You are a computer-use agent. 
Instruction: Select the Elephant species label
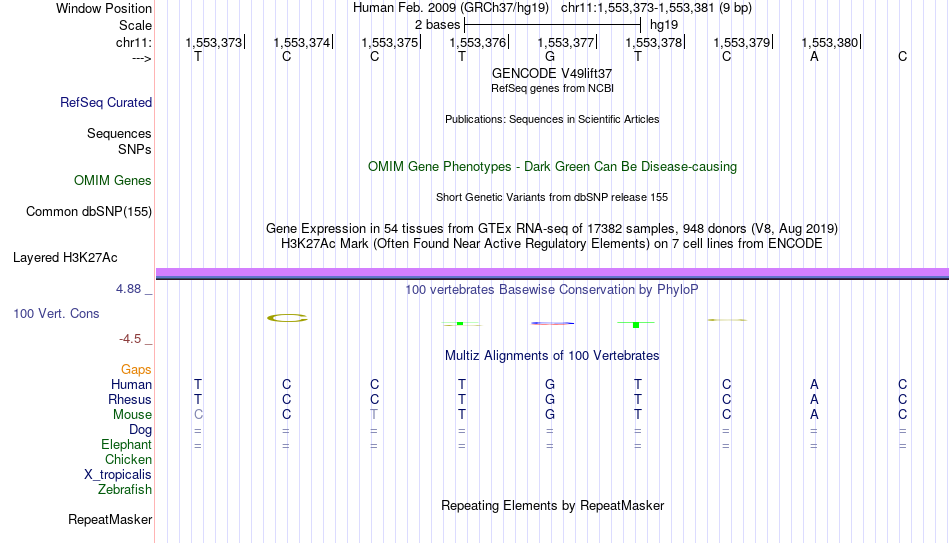coord(127,445)
